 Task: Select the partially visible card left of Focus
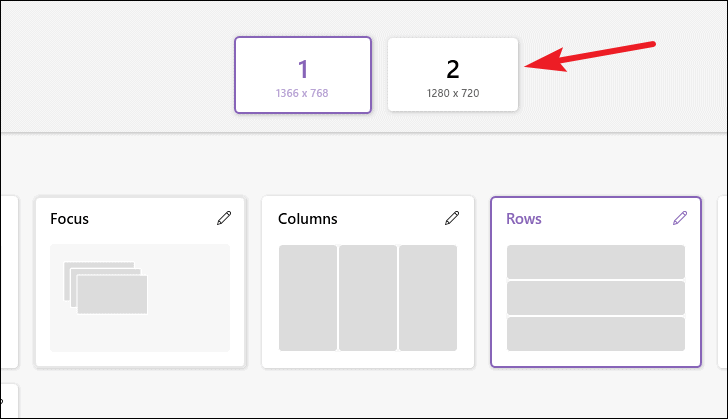9,282
